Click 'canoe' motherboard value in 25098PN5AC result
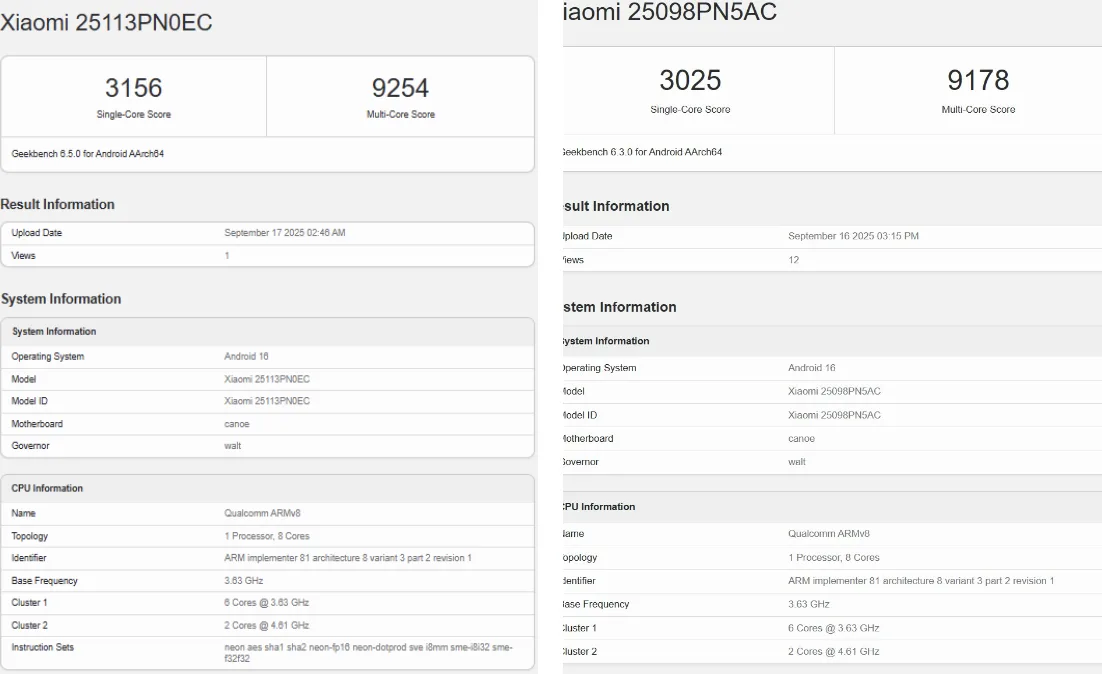The width and height of the screenshot is (1102, 674). [x=801, y=439]
